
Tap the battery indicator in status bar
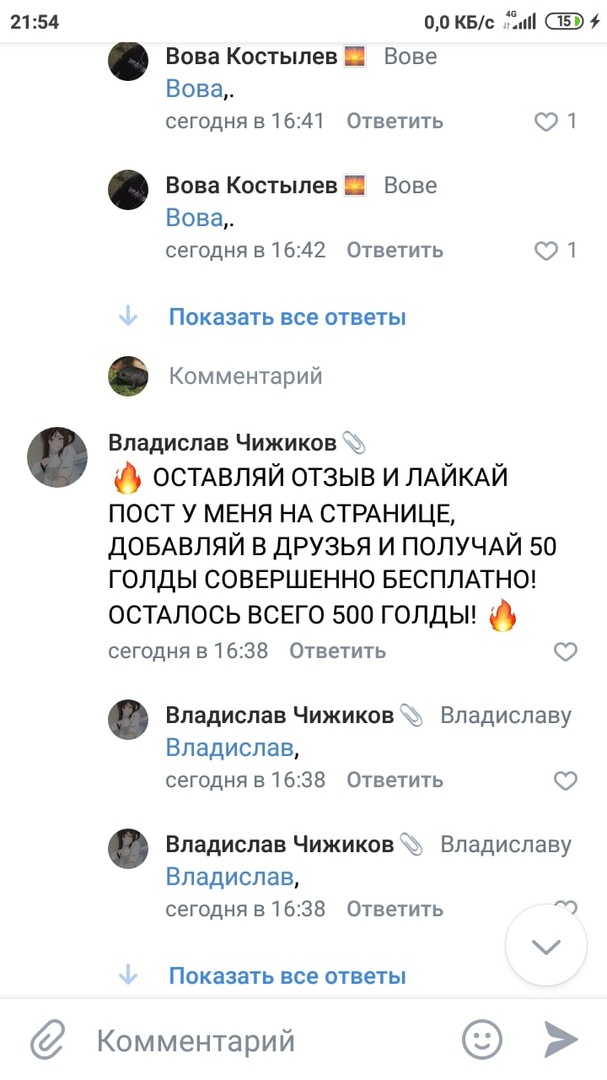click(x=564, y=21)
